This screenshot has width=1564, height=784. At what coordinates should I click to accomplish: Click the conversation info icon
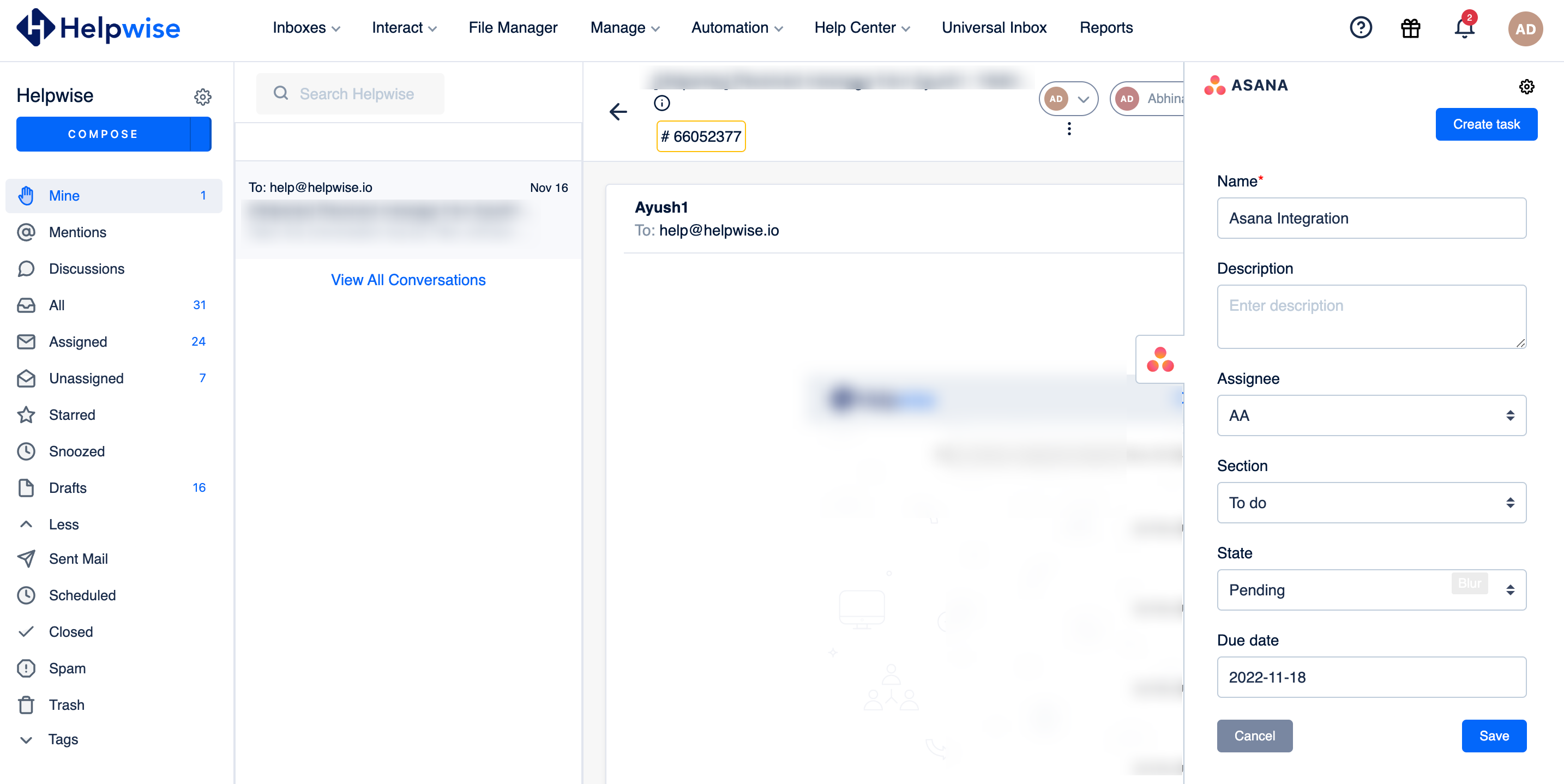tap(662, 103)
